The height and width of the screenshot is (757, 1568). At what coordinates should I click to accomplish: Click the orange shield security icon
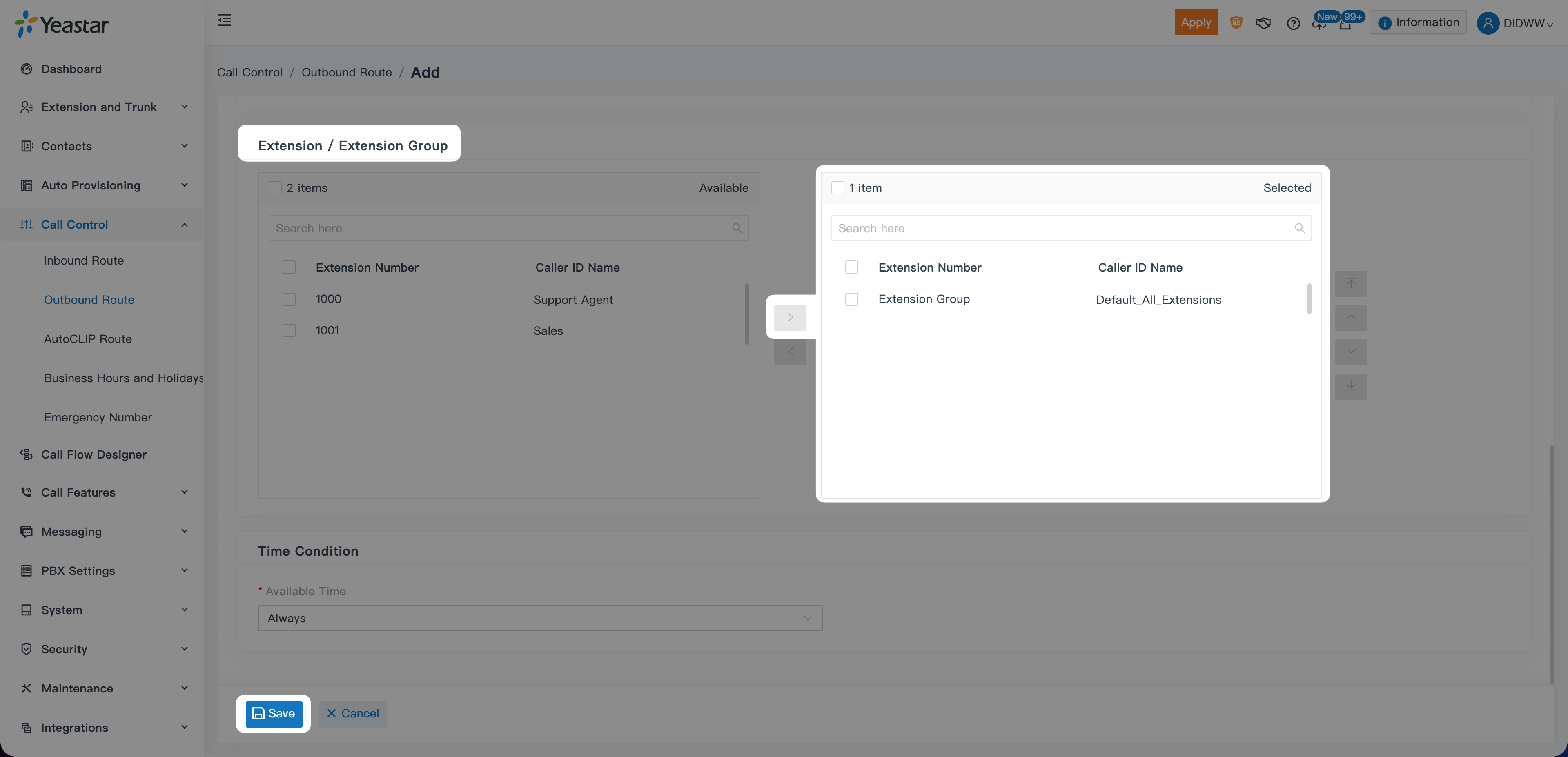pos(1236,22)
